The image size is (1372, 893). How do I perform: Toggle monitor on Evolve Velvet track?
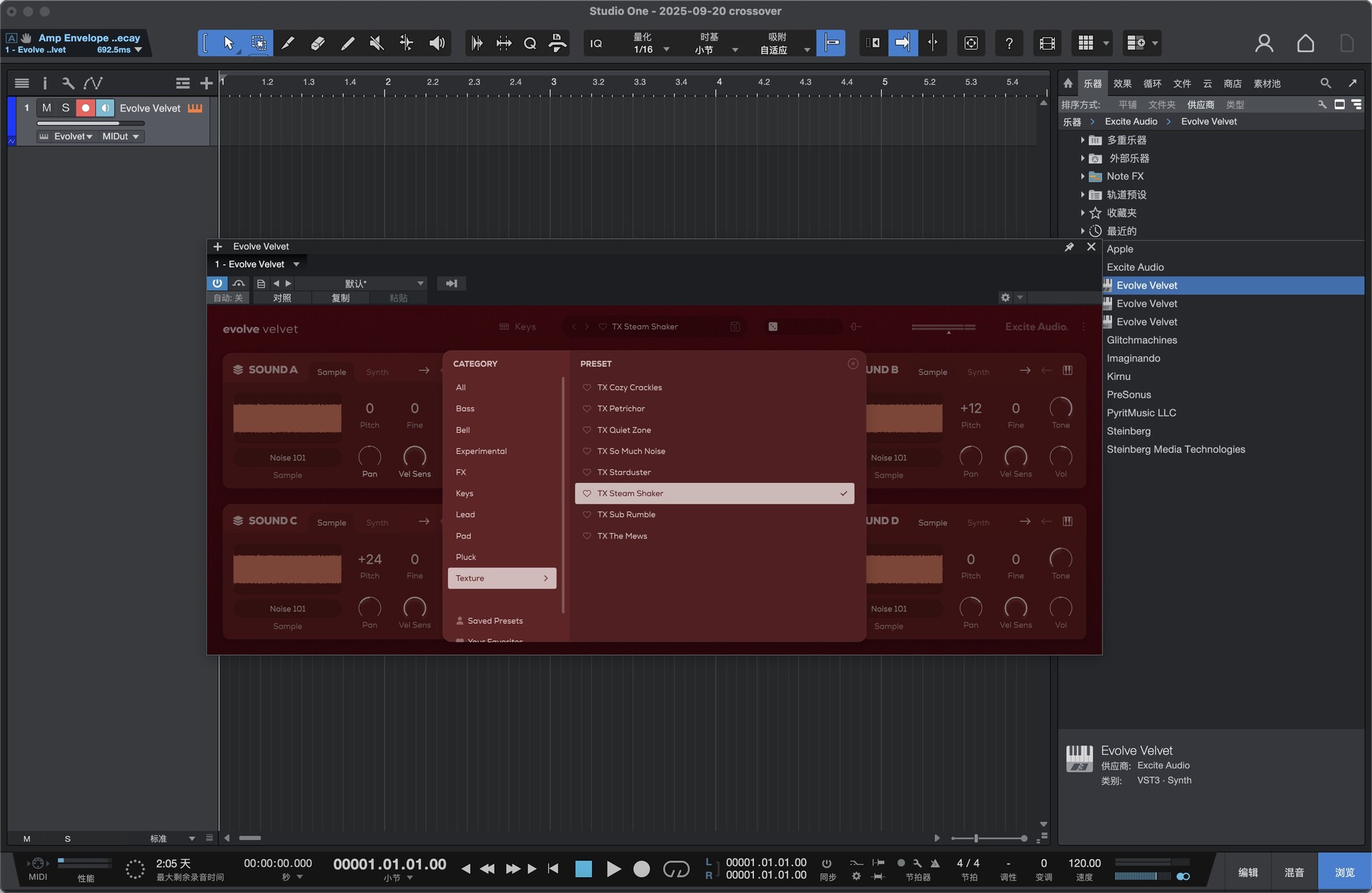(x=105, y=108)
